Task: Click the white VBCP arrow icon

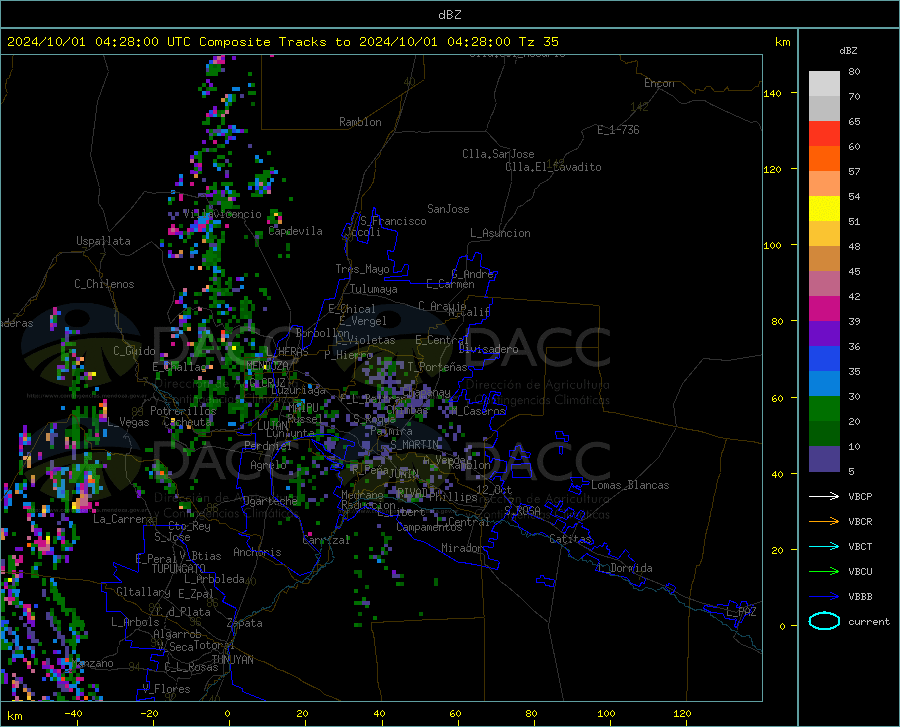Action: point(824,496)
